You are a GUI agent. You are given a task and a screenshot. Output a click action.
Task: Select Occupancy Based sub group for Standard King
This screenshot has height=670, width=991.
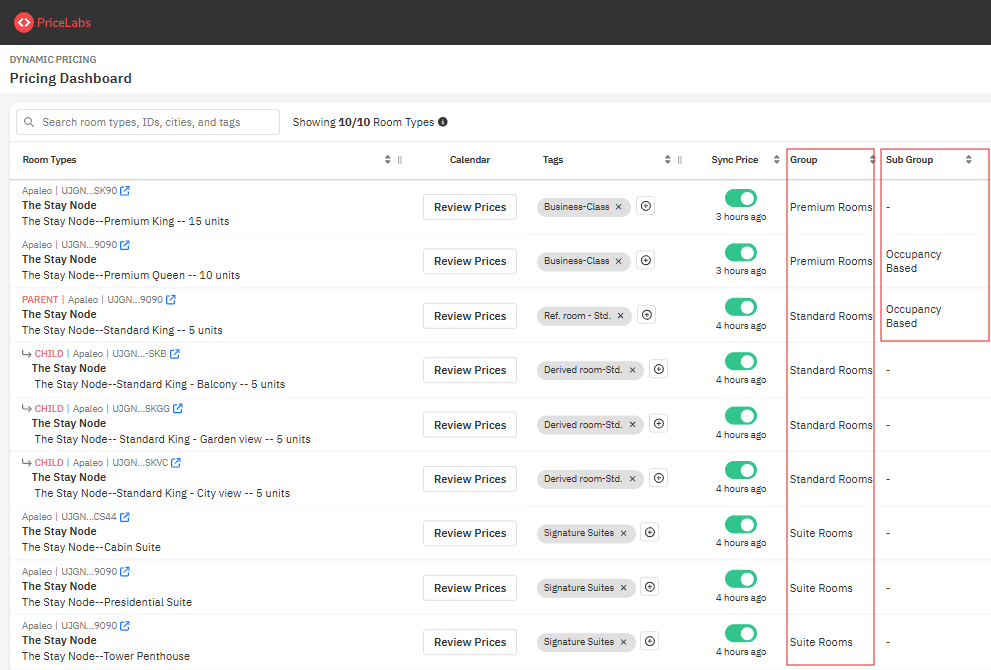(913, 316)
